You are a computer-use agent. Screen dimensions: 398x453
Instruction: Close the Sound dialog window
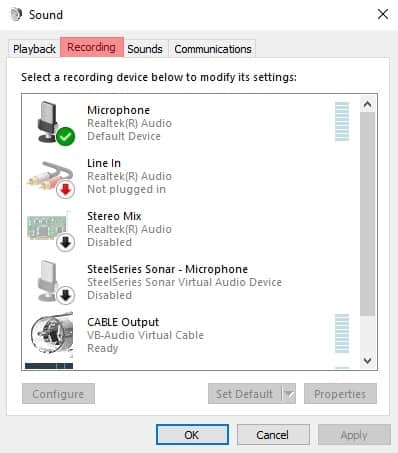383,14
